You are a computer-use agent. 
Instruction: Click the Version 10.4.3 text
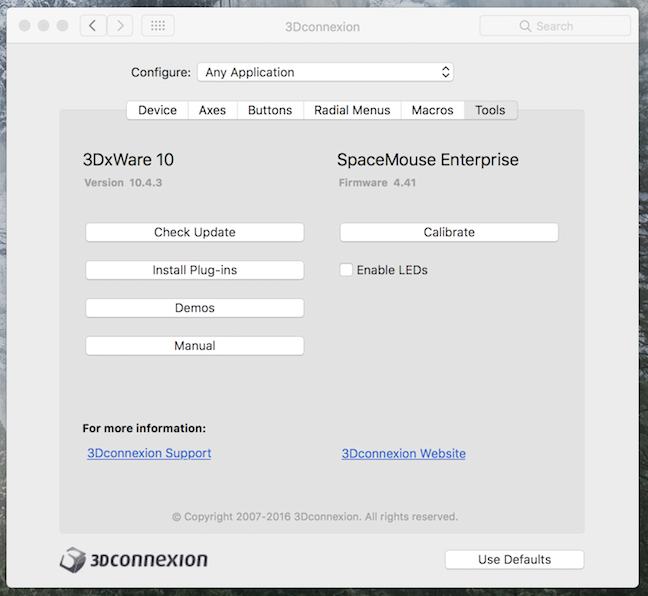(123, 183)
